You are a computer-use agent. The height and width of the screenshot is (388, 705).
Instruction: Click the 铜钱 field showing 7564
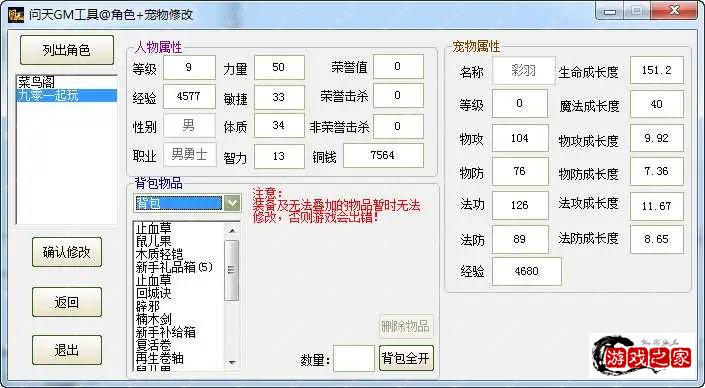click(383, 155)
